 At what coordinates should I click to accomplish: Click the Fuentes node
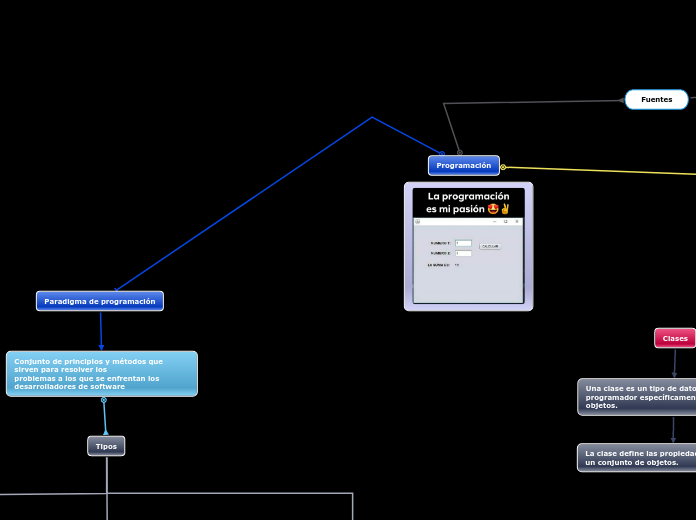[656, 99]
